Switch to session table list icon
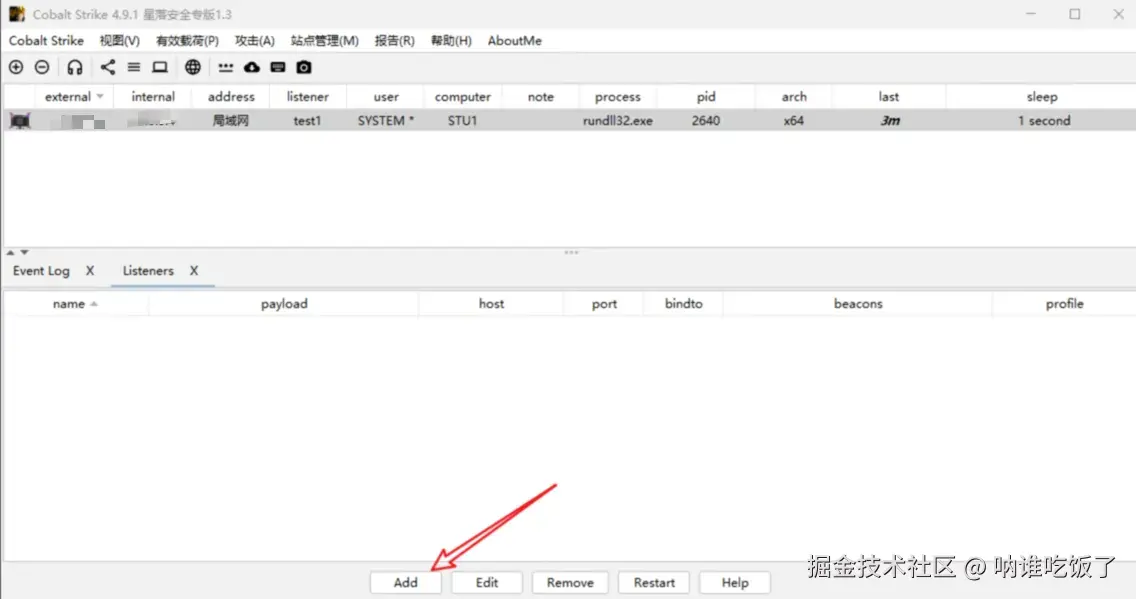This screenshot has width=1136, height=599. click(134, 67)
